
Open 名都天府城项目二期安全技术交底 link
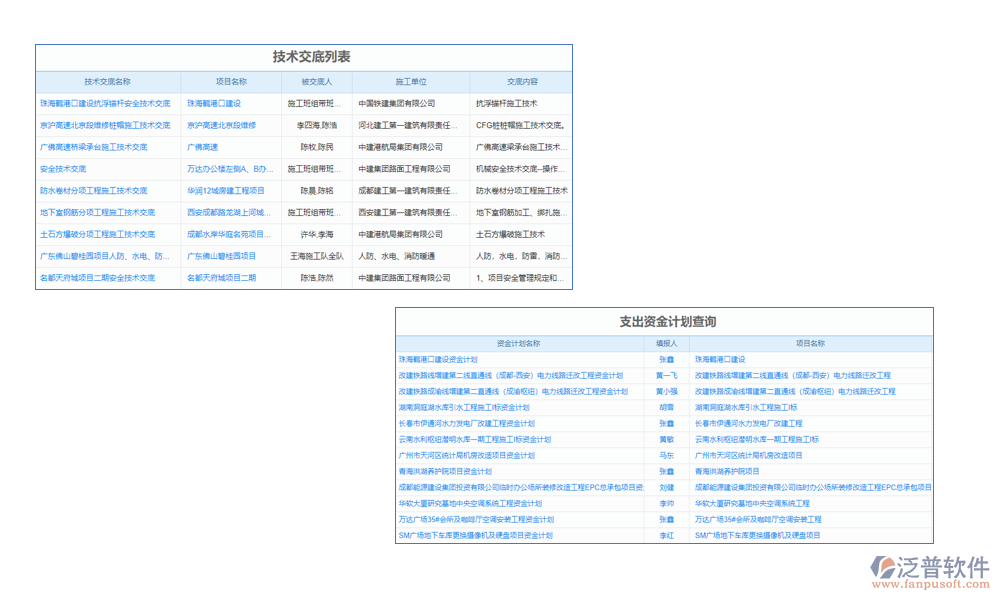click(x=97, y=278)
